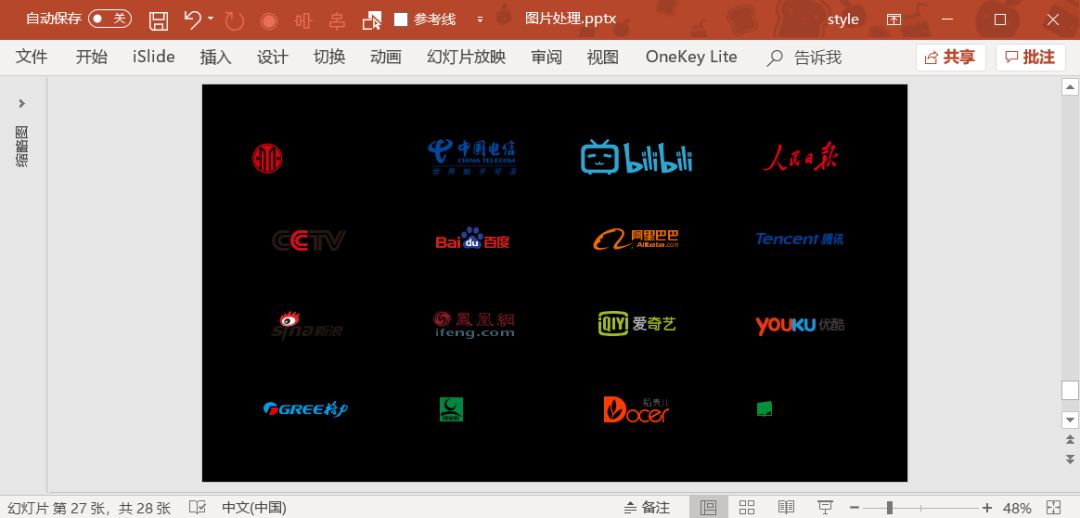Screen dimensions: 1080x518
Task: Select the sina 新浪 logo
Action: pos(307,325)
